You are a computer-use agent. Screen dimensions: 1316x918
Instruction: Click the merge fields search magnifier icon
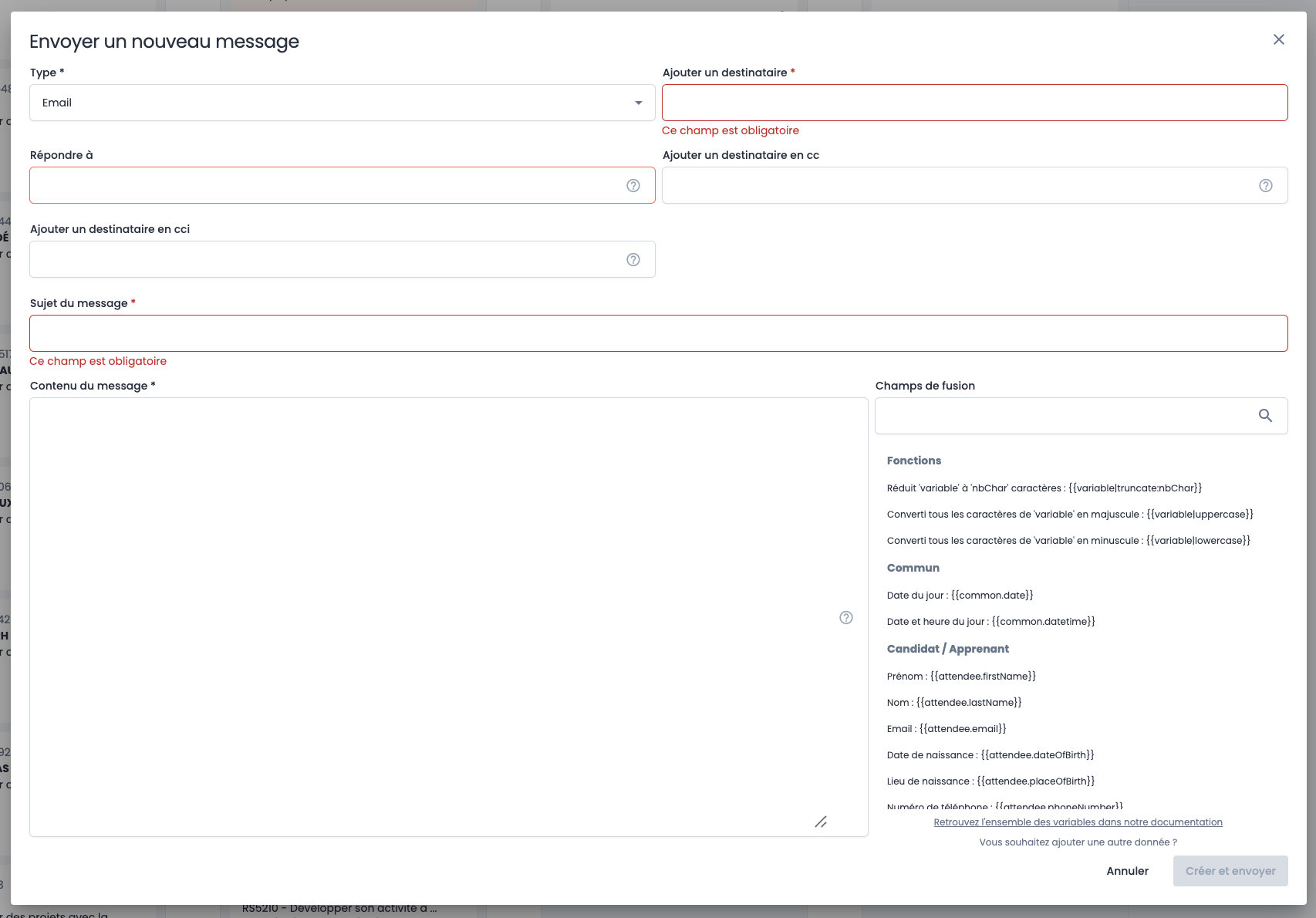pos(1265,416)
